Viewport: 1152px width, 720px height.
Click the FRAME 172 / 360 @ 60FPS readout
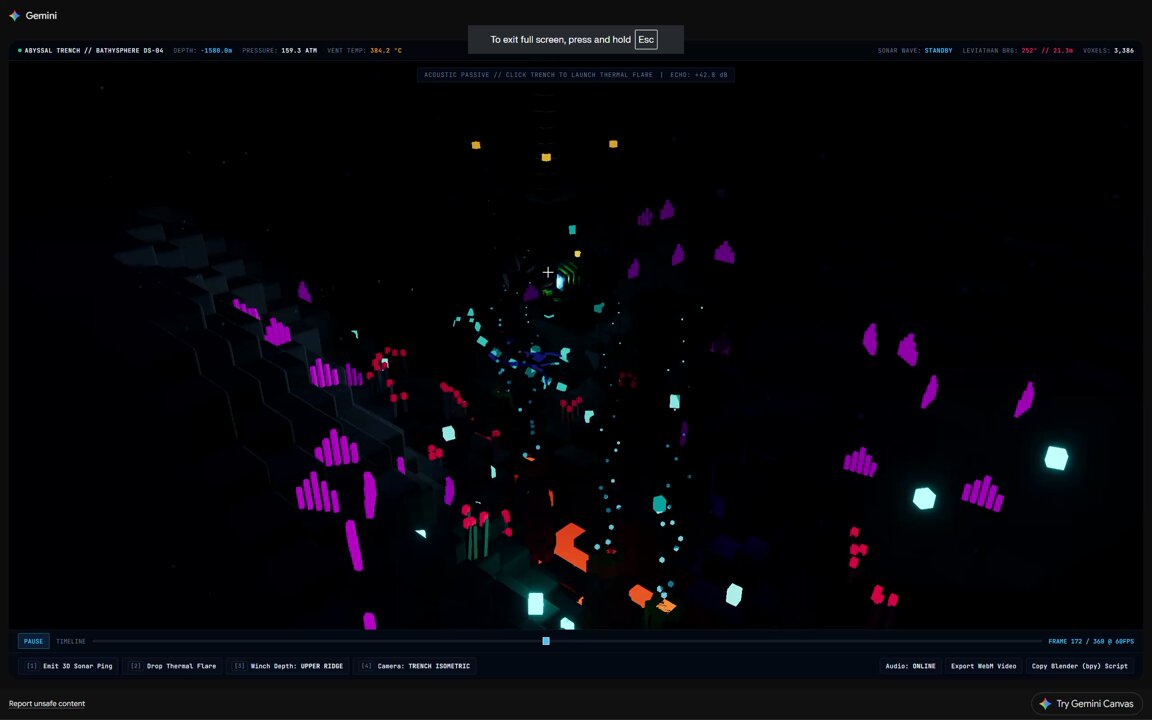pos(1091,641)
